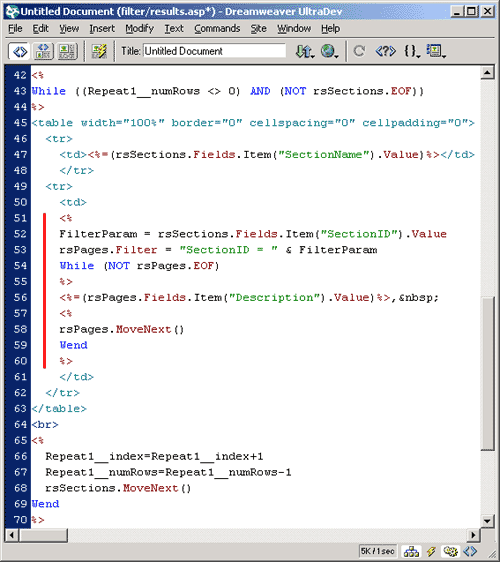Open Code Inspector icon in status bar

coord(470,551)
